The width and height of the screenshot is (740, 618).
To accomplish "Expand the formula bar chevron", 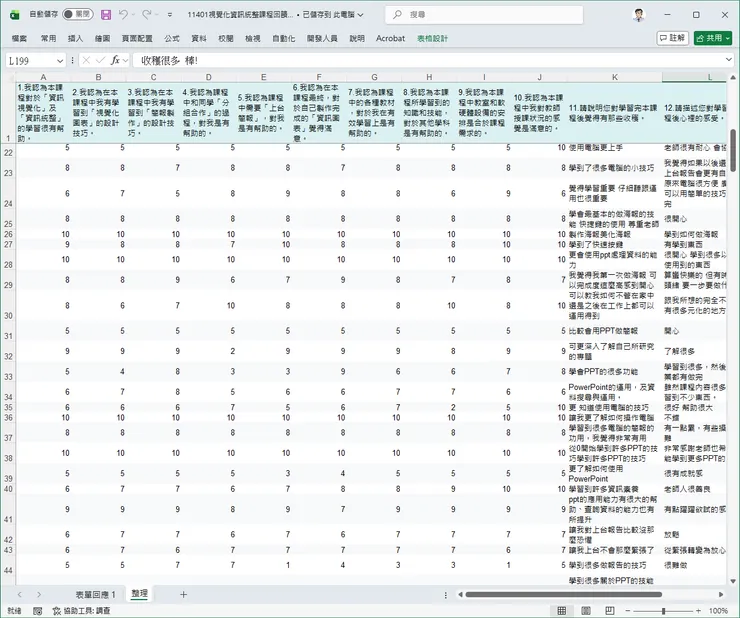I will point(731,60).
